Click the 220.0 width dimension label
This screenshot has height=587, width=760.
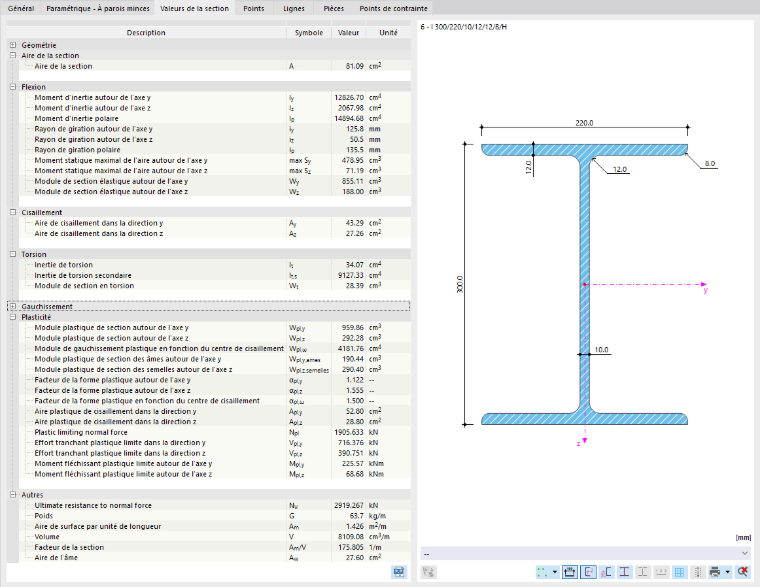(584, 123)
